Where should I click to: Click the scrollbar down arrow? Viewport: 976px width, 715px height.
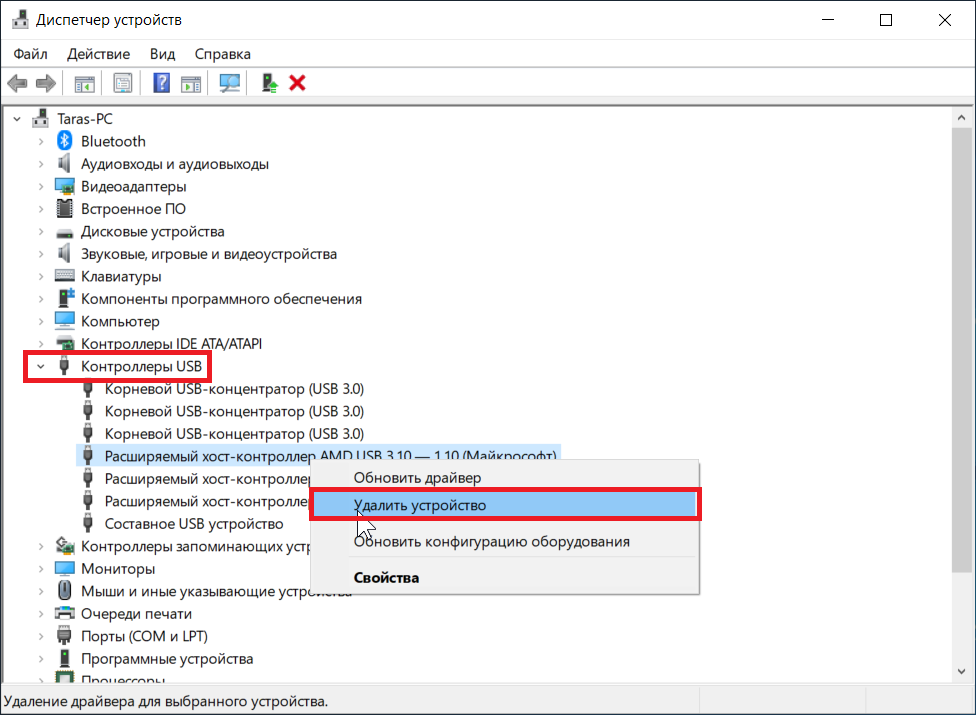(x=962, y=671)
